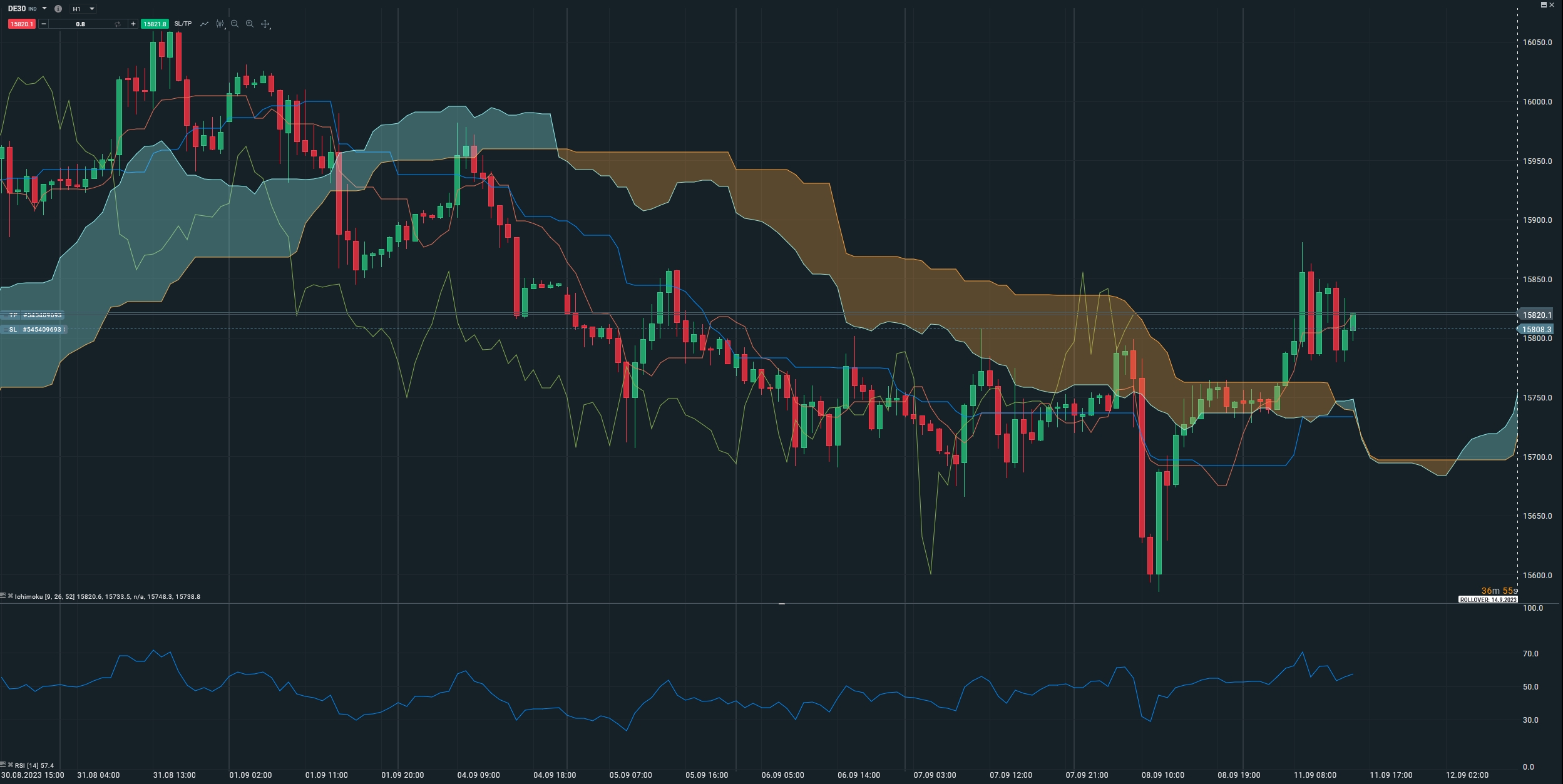Screen dimensions: 1563x784
Task: Open the H1 timeframe dropdown
Action: 83,9
